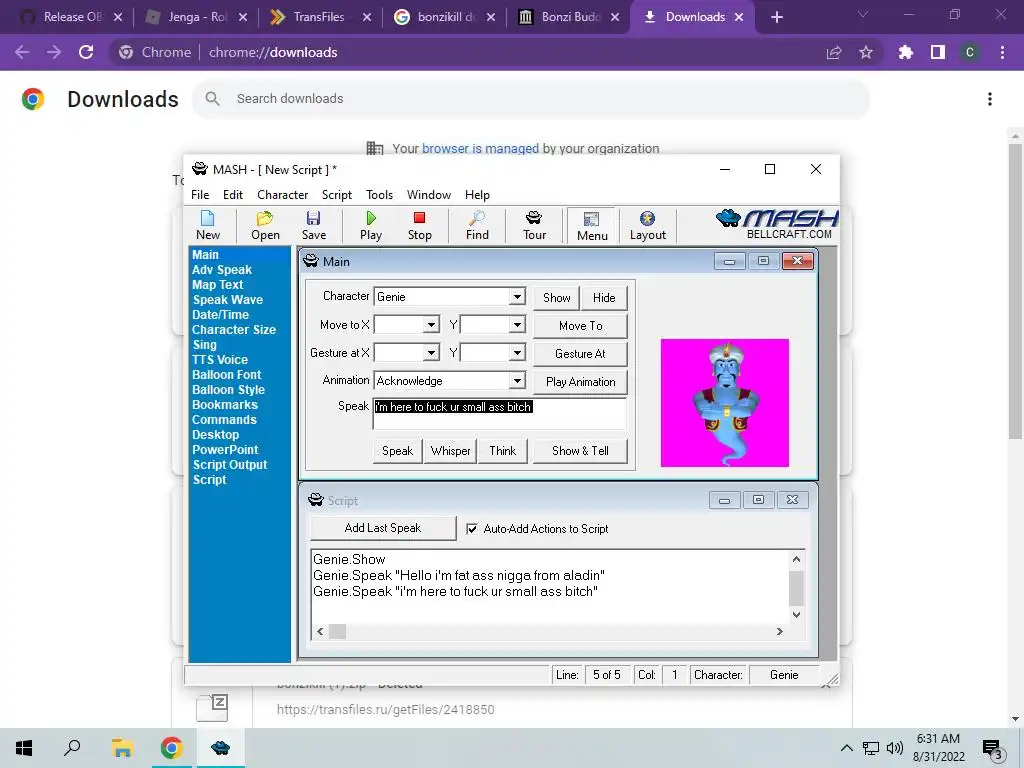Share this page icon in address bar
Screen dimensions: 1024x768
coord(834,52)
